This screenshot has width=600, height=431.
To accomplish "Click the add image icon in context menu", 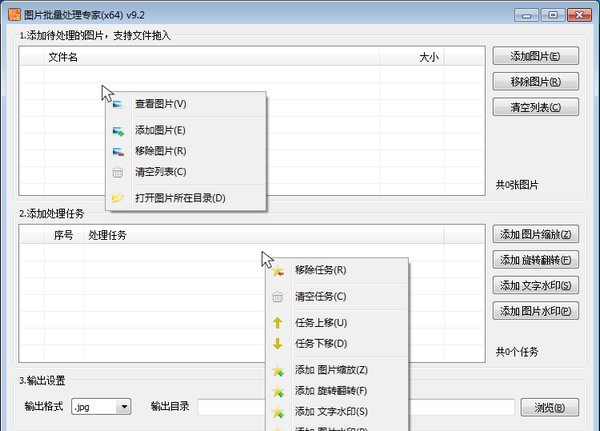I will point(118,131).
